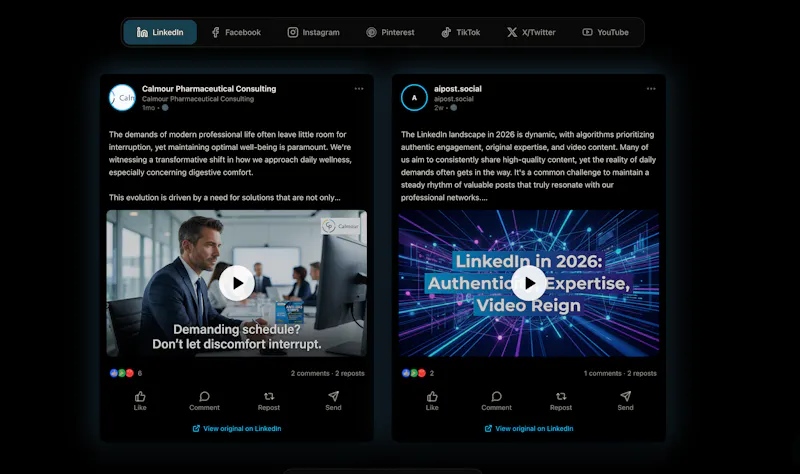Repost the aipost.social post
Image resolution: width=800 pixels, height=474 pixels.
click(561, 401)
